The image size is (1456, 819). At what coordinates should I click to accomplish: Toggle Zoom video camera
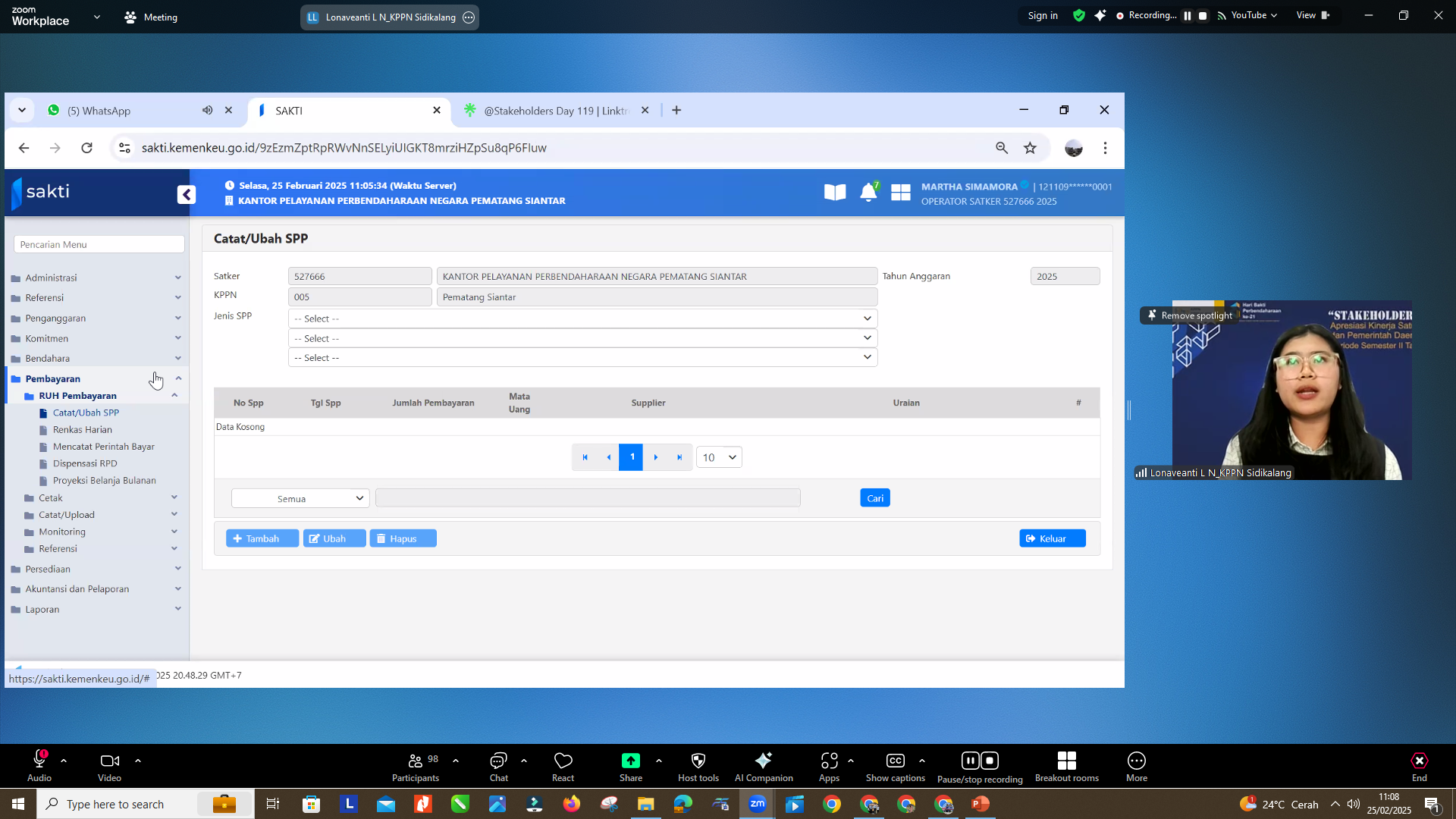tap(109, 766)
